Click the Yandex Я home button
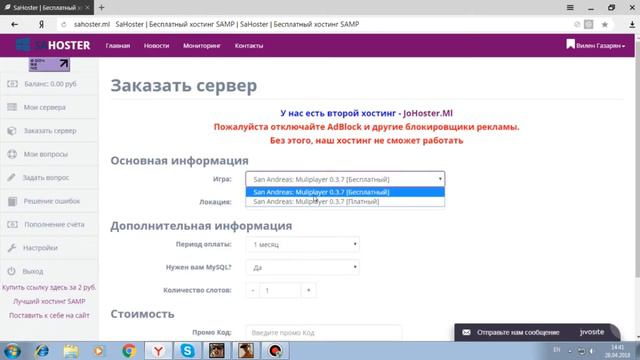The width and height of the screenshot is (640, 360). [41, 24]
